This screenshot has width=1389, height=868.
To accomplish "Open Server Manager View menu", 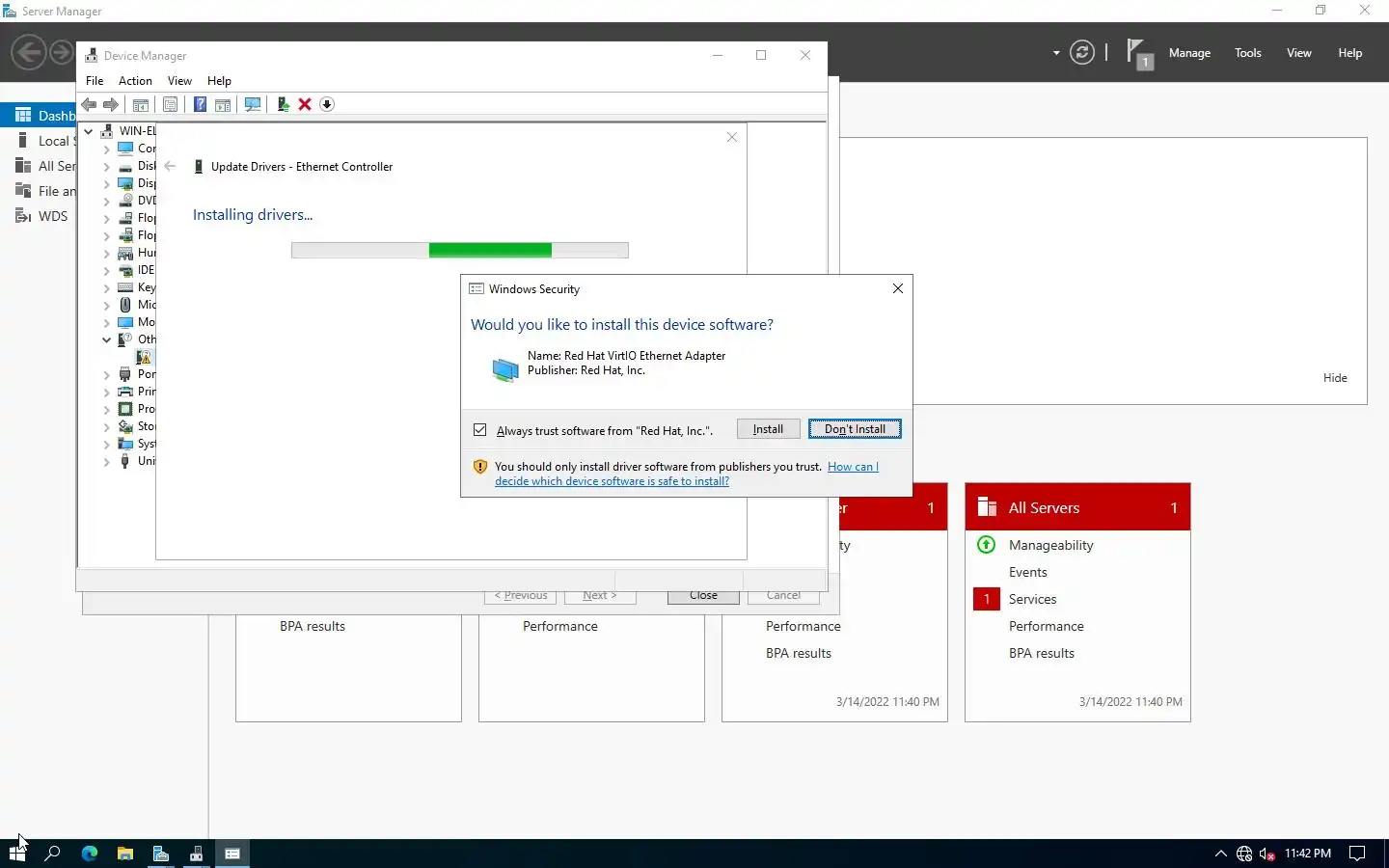I will 1298,53.
